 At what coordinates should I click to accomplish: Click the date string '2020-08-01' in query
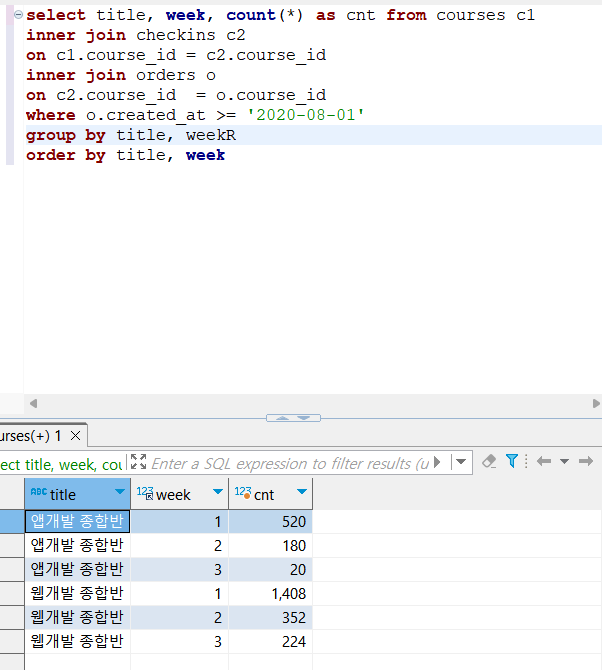[x=305, y=115]
